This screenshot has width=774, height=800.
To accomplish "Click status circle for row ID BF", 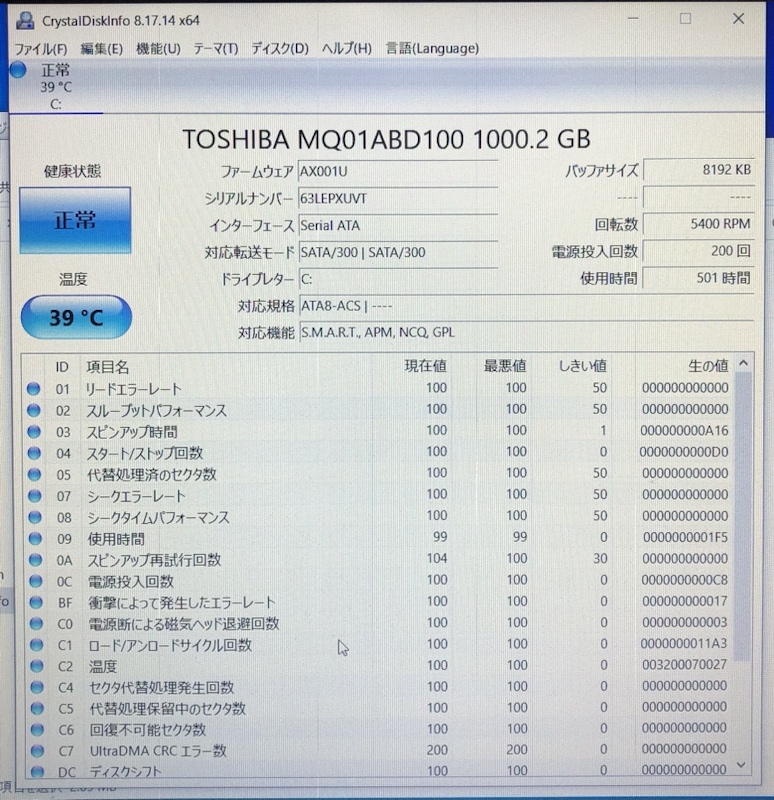I will [x=36, y=603].
